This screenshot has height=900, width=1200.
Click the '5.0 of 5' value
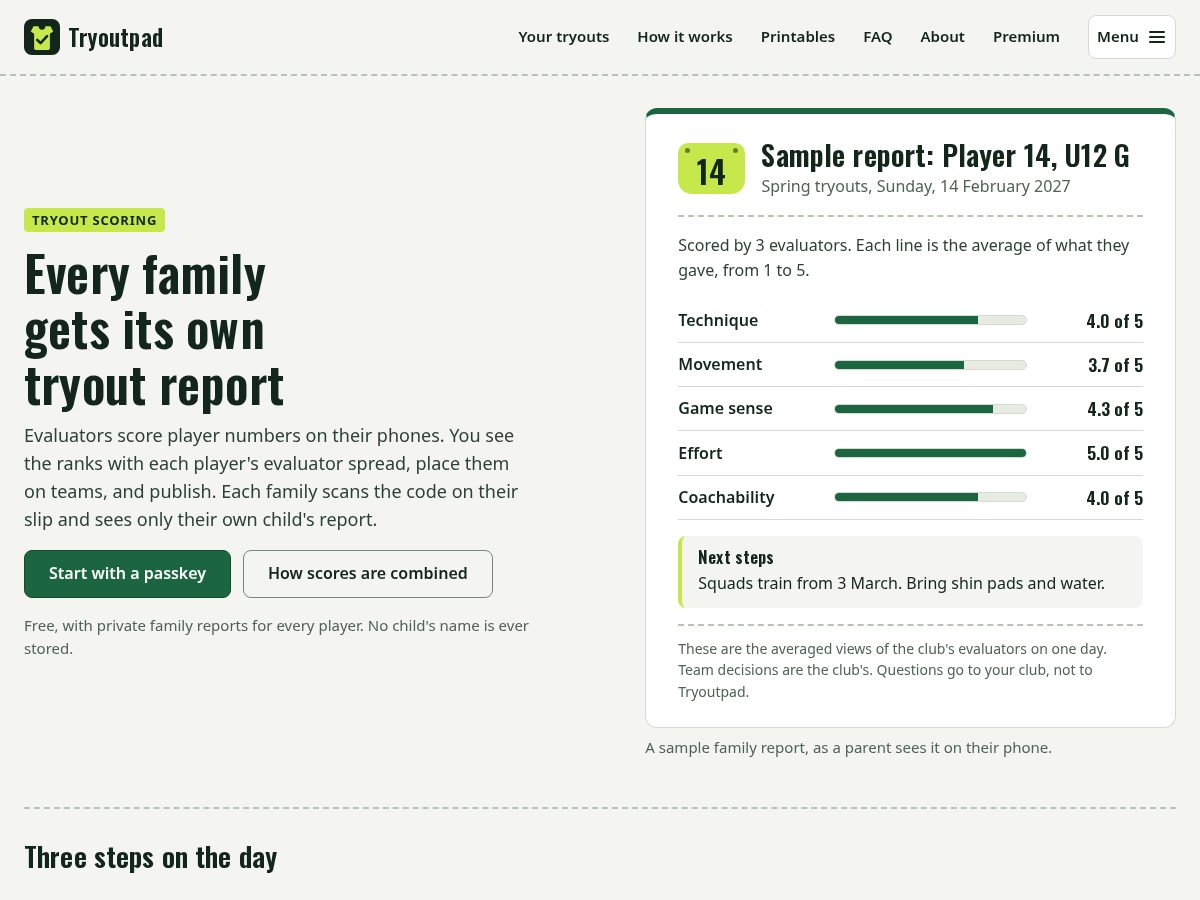(1114, 453)
